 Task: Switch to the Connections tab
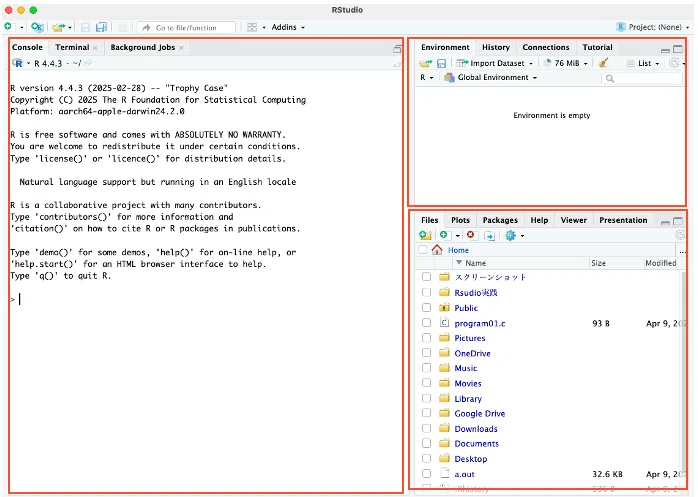pos(546,47)
